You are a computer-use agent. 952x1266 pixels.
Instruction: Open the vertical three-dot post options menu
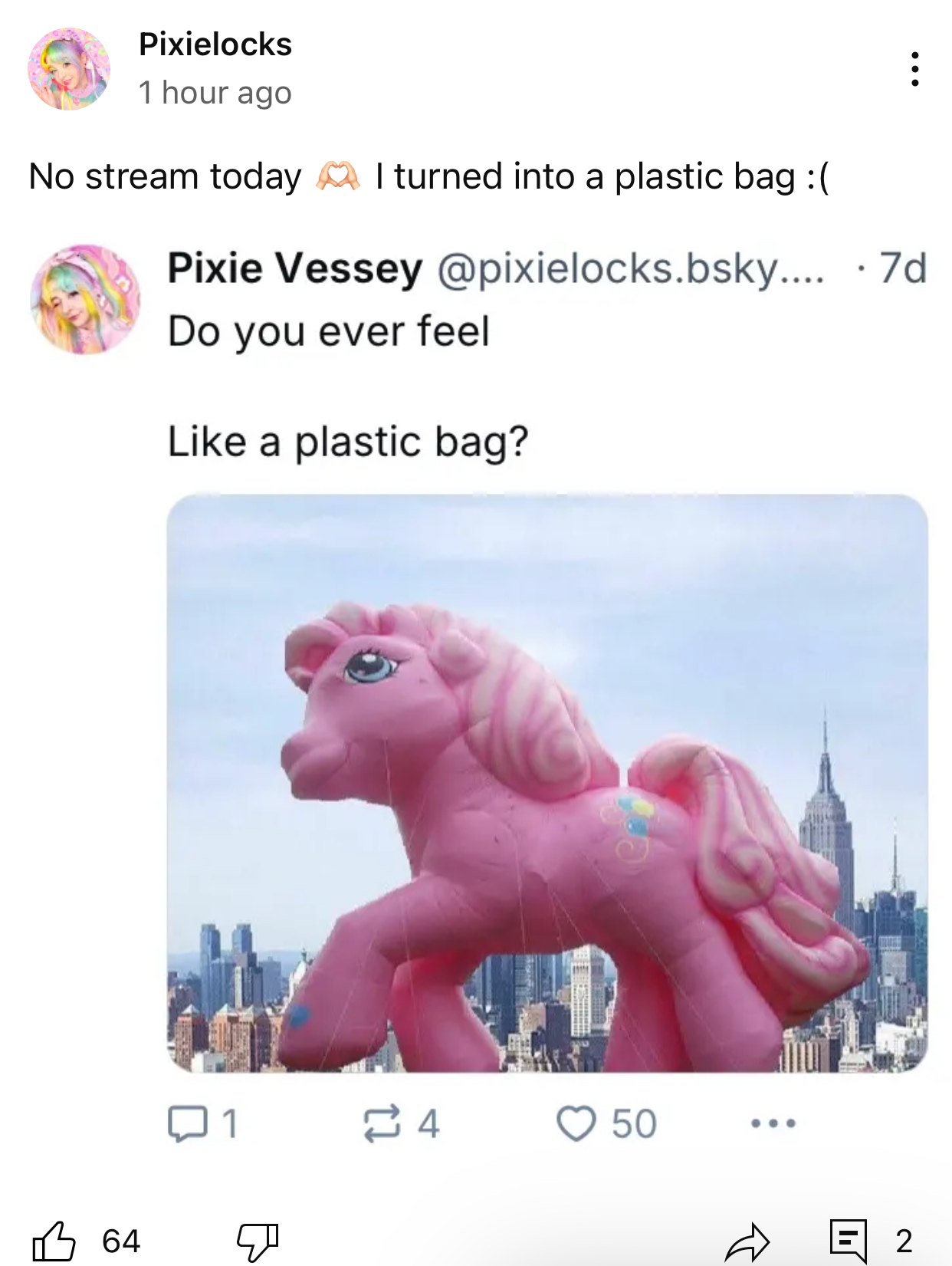[x=914, y=70]
